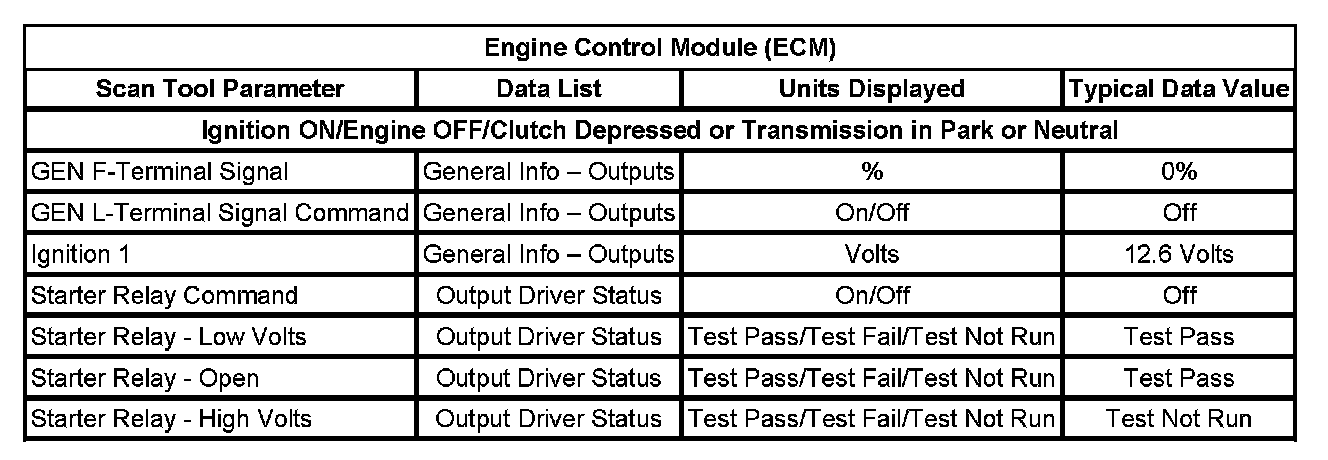This screenshot has width=1328, height=460.
Task: Select the Starter Relay - High Volts cell
Action: pyautogui.click(x=171, y=419)
